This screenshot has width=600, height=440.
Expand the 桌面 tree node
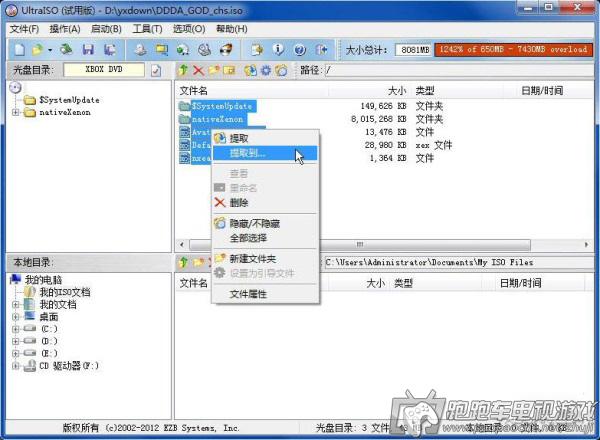15,317
